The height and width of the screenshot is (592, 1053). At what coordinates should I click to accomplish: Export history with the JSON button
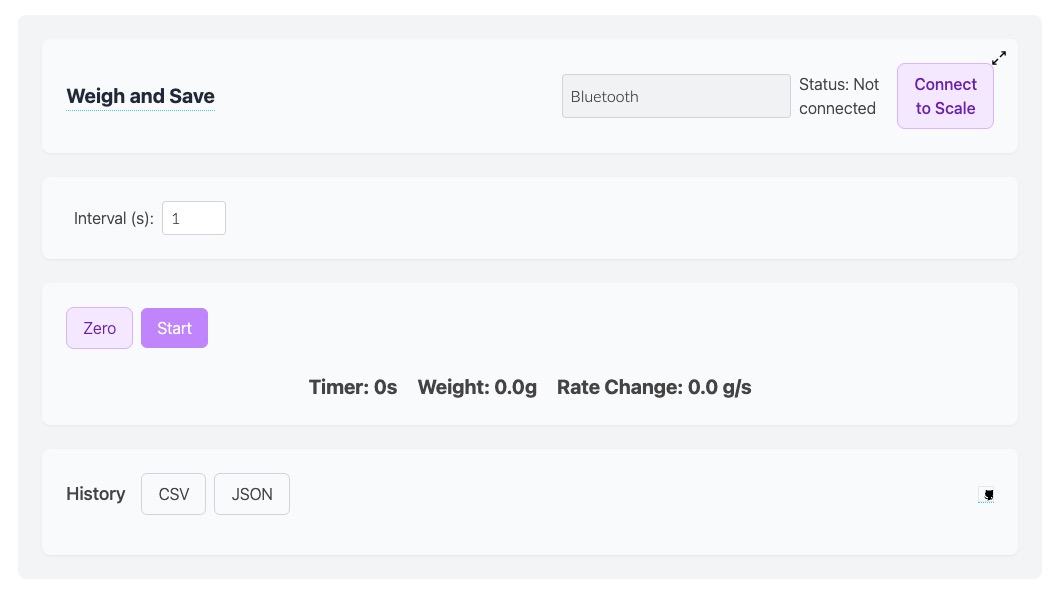point(252,494)
